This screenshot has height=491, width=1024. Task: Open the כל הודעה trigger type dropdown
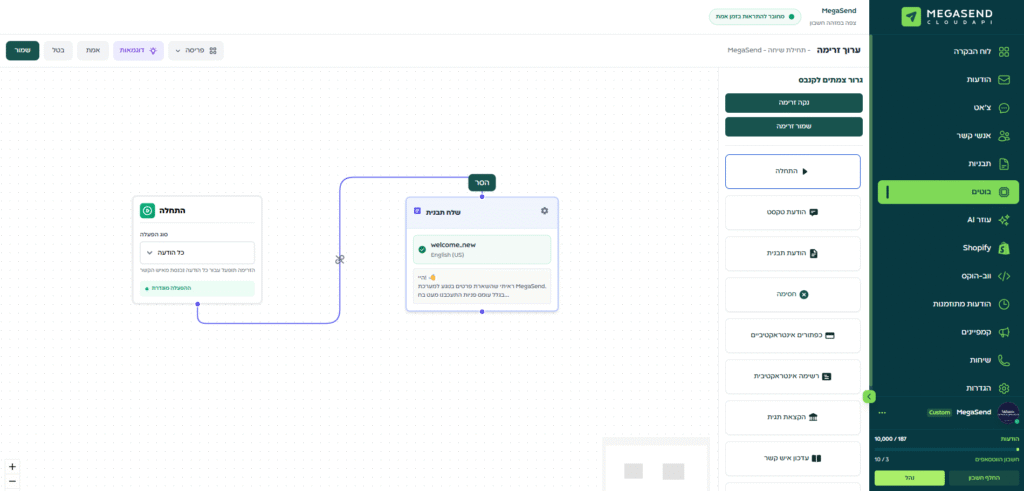(197, 253)
